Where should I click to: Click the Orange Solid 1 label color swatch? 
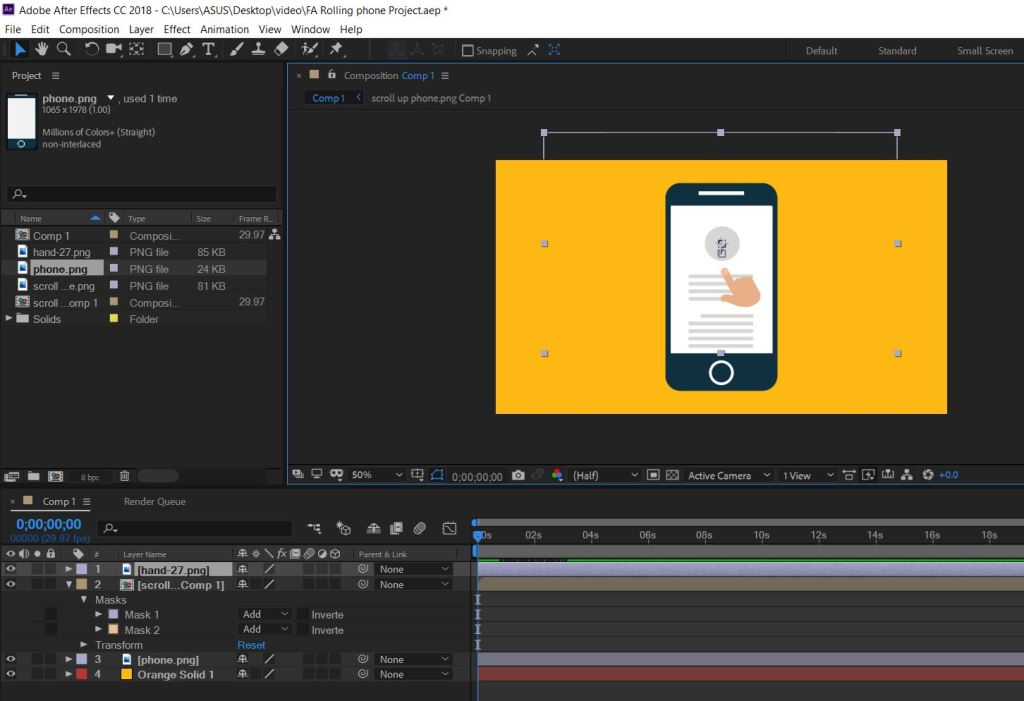coord(81,674)
